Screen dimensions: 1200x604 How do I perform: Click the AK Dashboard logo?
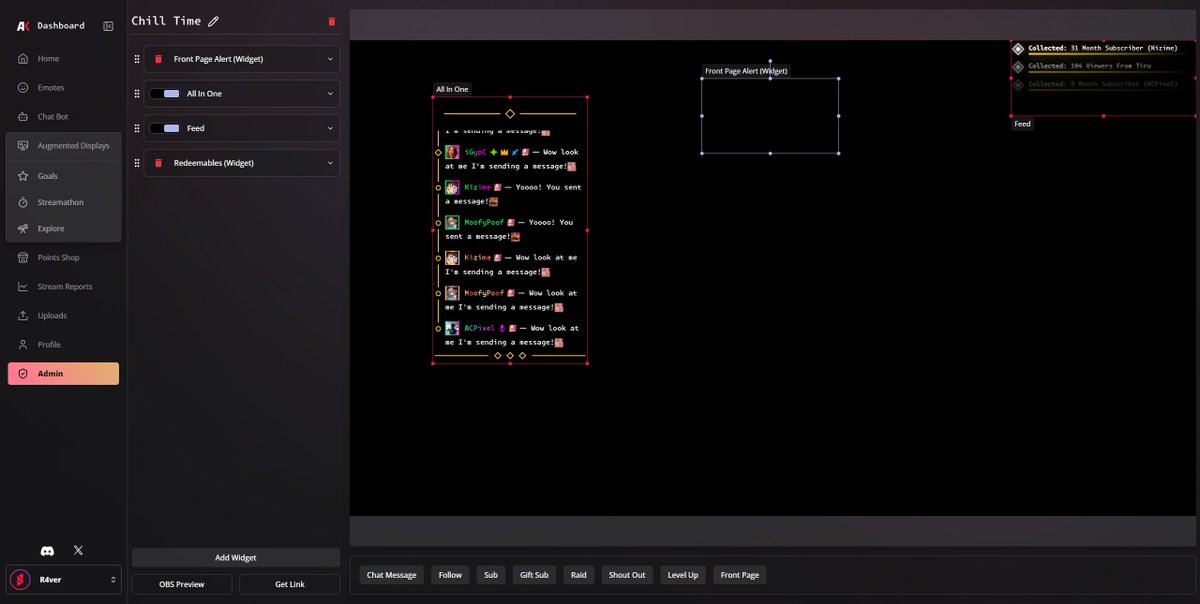[23, 25]
